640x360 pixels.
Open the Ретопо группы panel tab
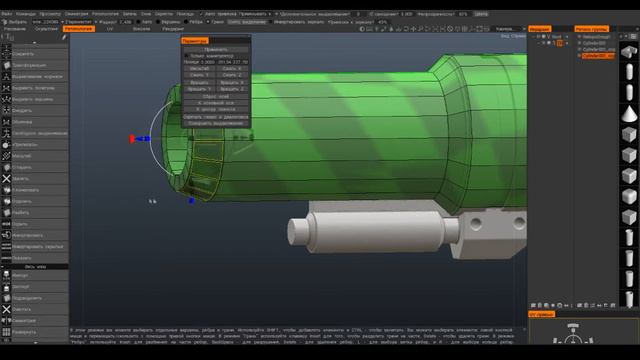[591, 29]
